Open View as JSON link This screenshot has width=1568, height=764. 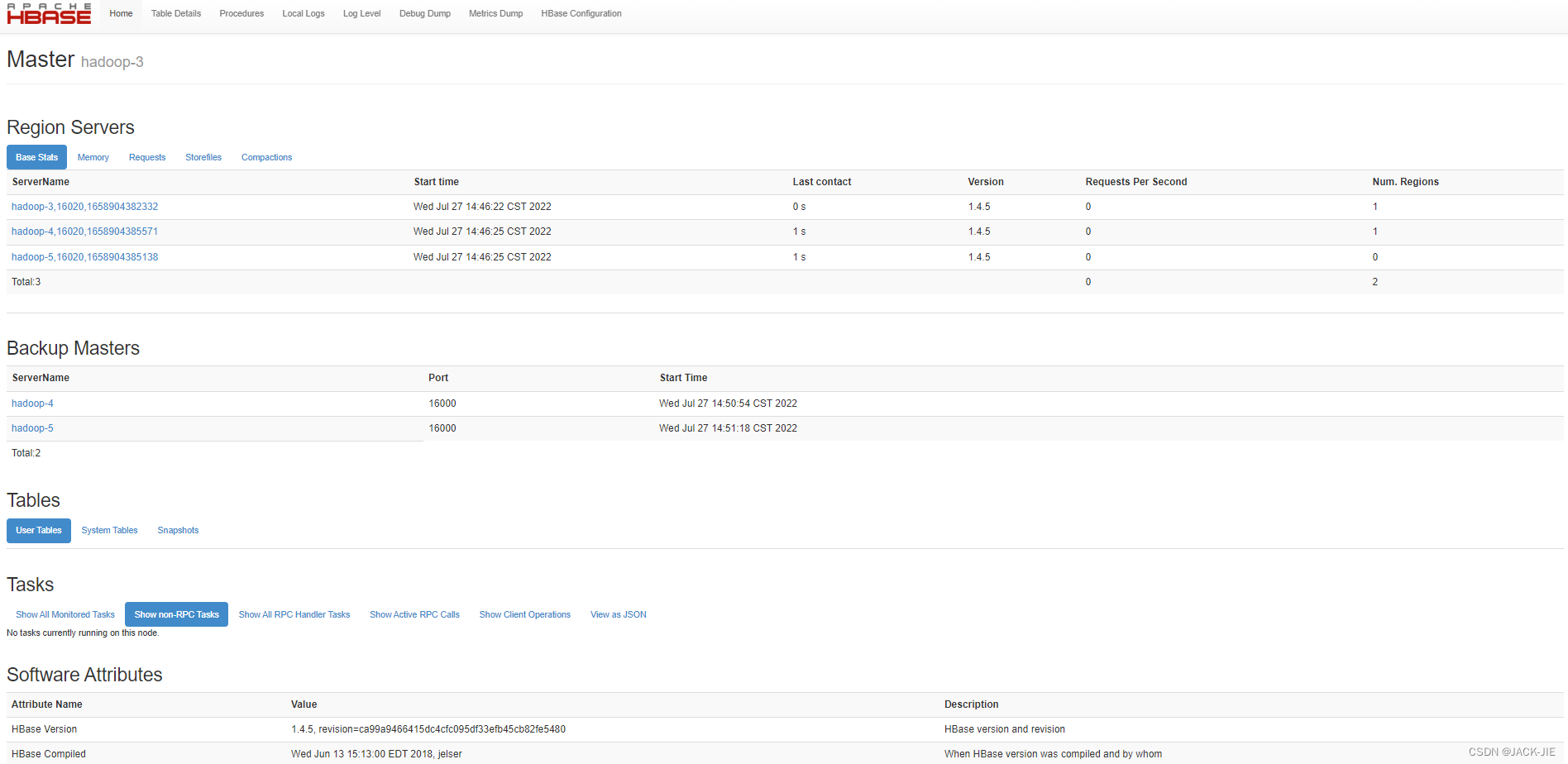[619, 614]
